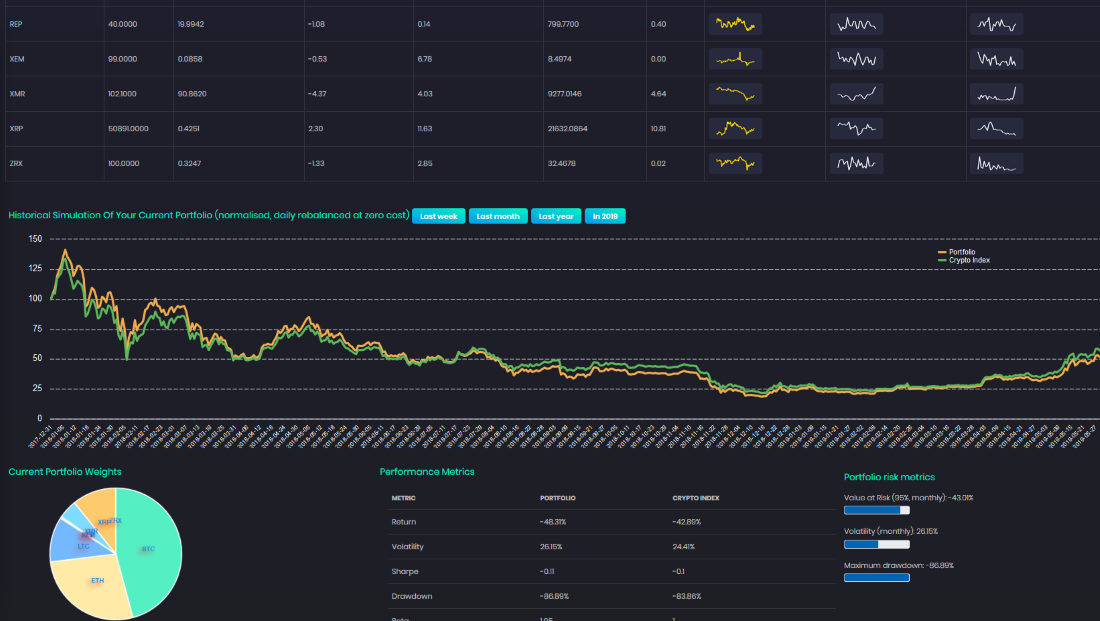Click the Value at Risk progress bar
1100x621 pixels.
pos(877,510)
